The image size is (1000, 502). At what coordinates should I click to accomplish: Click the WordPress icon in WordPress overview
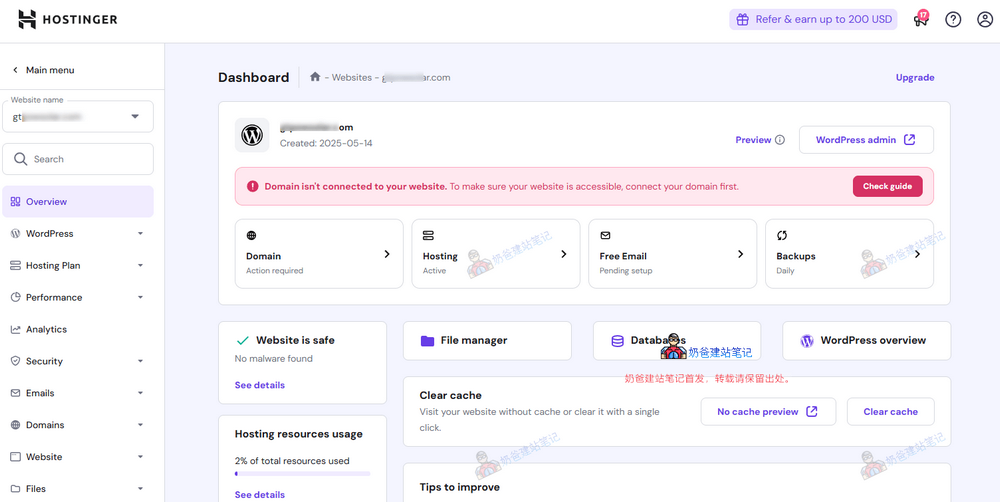pos(807,341)
